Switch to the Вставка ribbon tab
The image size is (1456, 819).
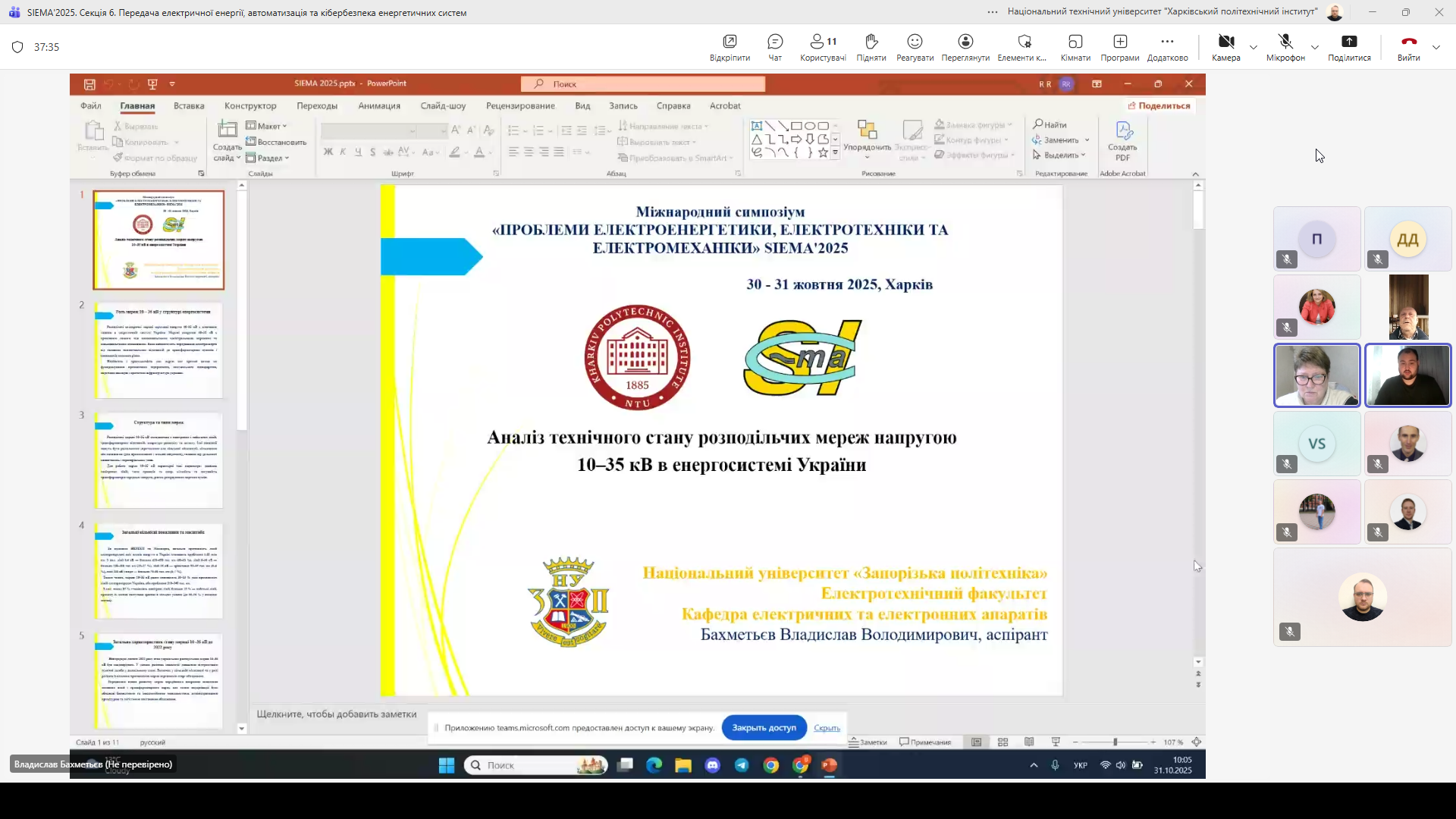(x=188, y=105)
